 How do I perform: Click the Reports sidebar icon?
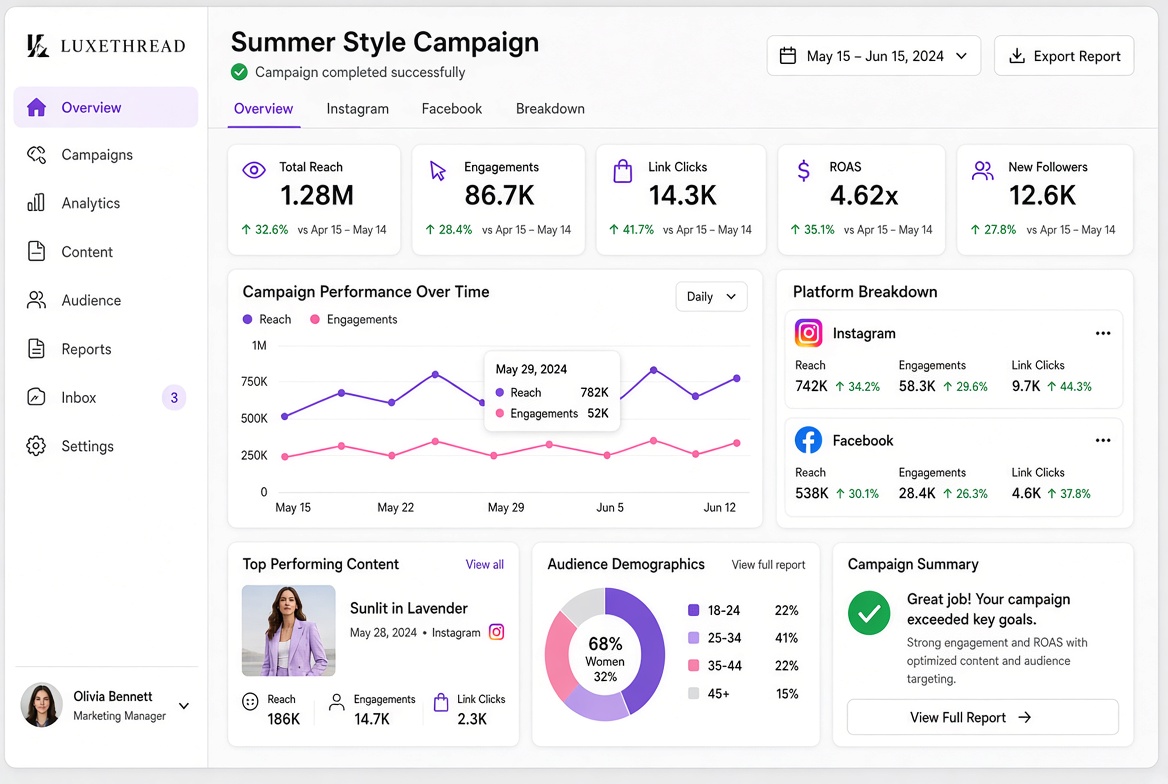click(x=36, y=348)
